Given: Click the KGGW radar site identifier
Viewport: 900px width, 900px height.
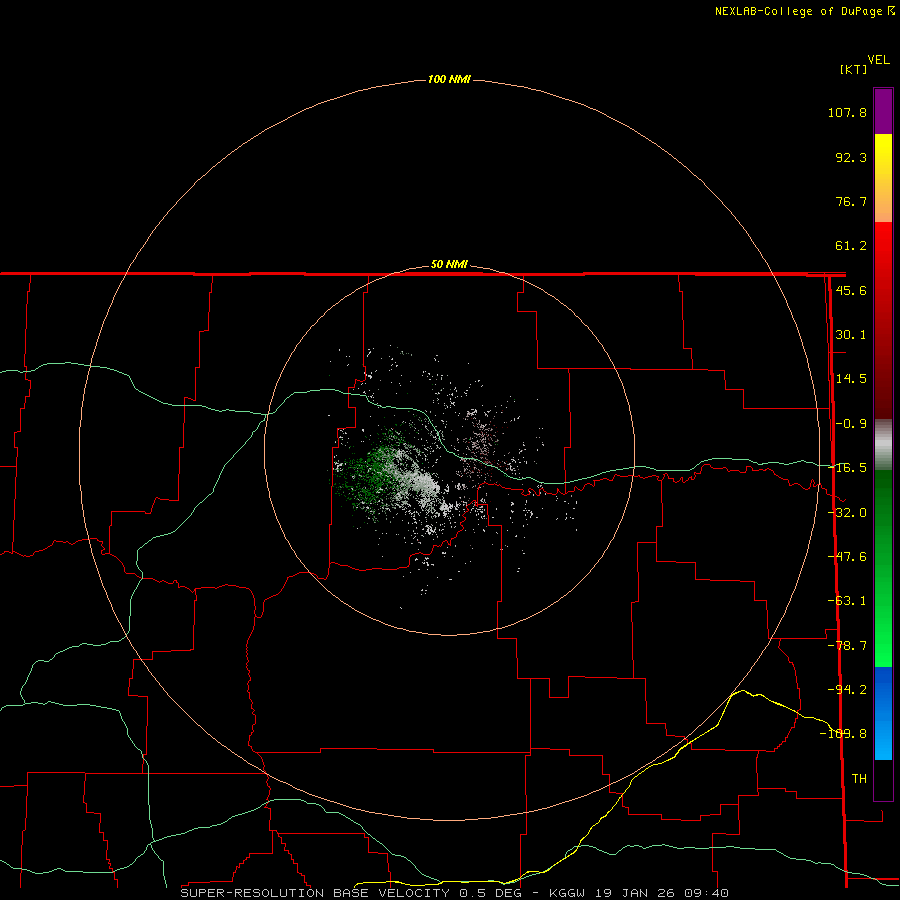Looking at the screenshot, I should [568, 893].
